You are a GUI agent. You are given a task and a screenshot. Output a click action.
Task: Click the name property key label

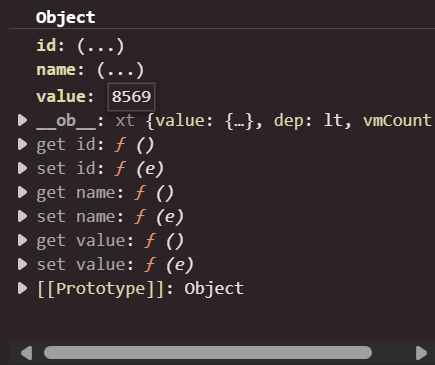pyautogui.click(x=56, y=70)
